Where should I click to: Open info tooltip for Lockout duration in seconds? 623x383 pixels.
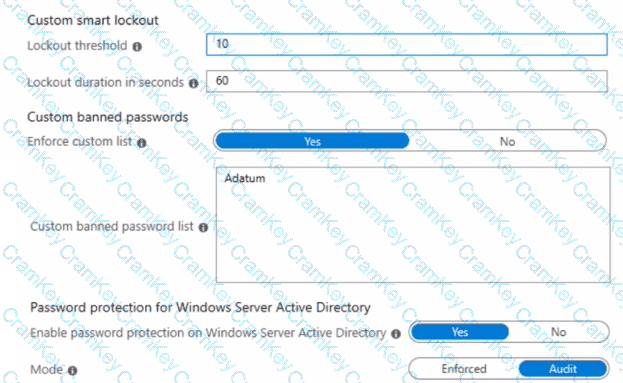193,83
